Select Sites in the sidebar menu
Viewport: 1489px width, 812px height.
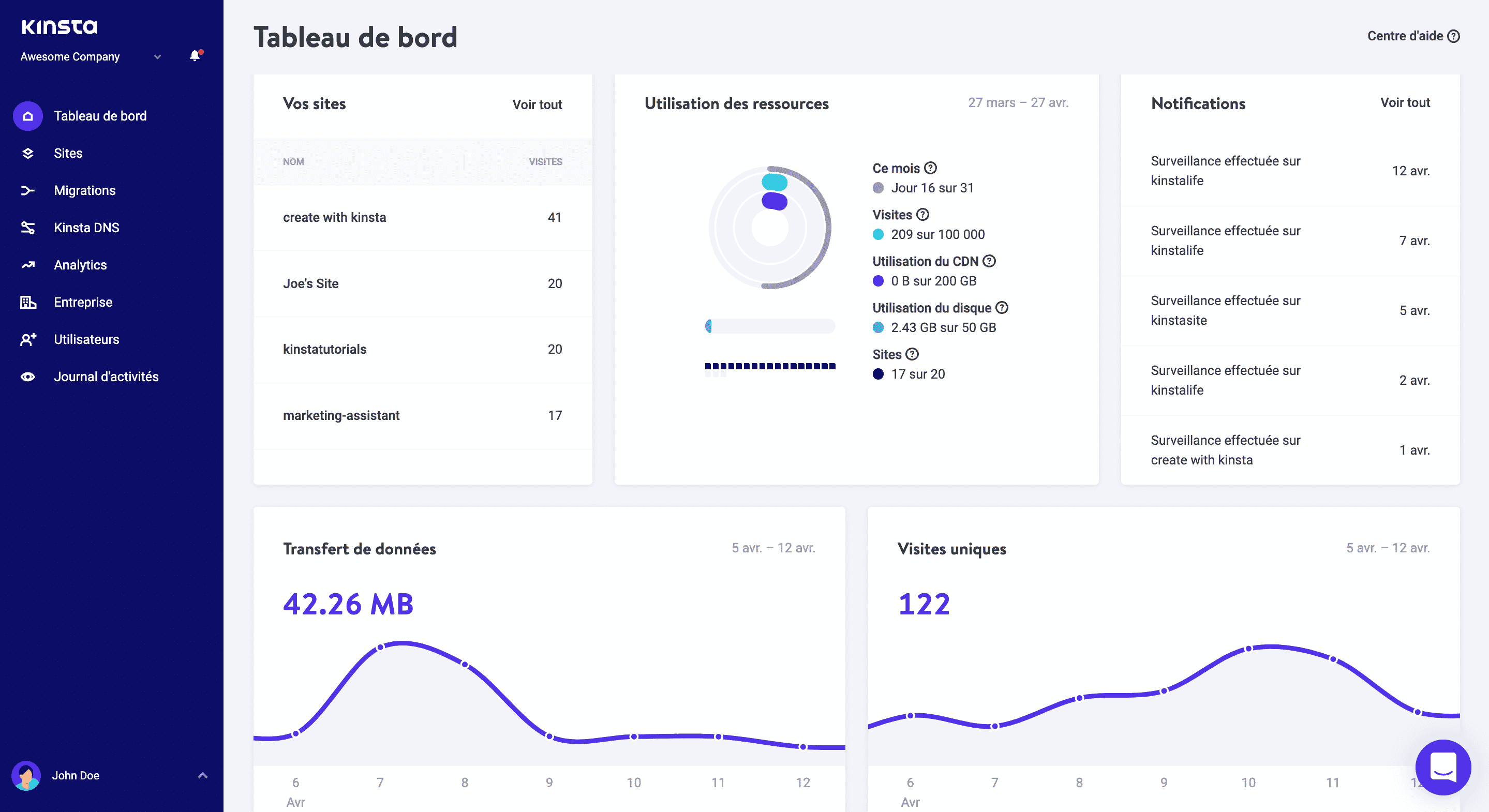[68, 153]
